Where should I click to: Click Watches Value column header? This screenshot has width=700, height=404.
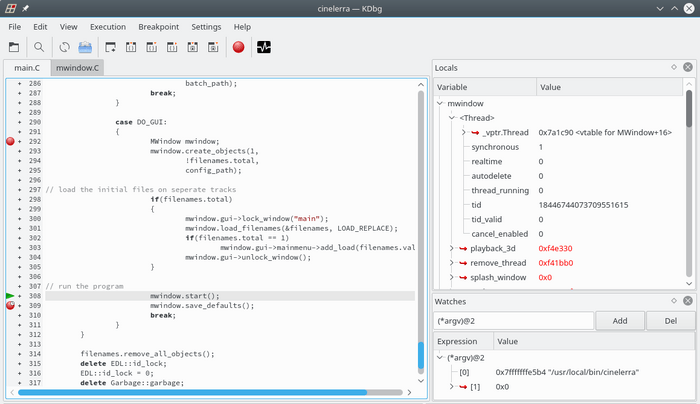594,341
